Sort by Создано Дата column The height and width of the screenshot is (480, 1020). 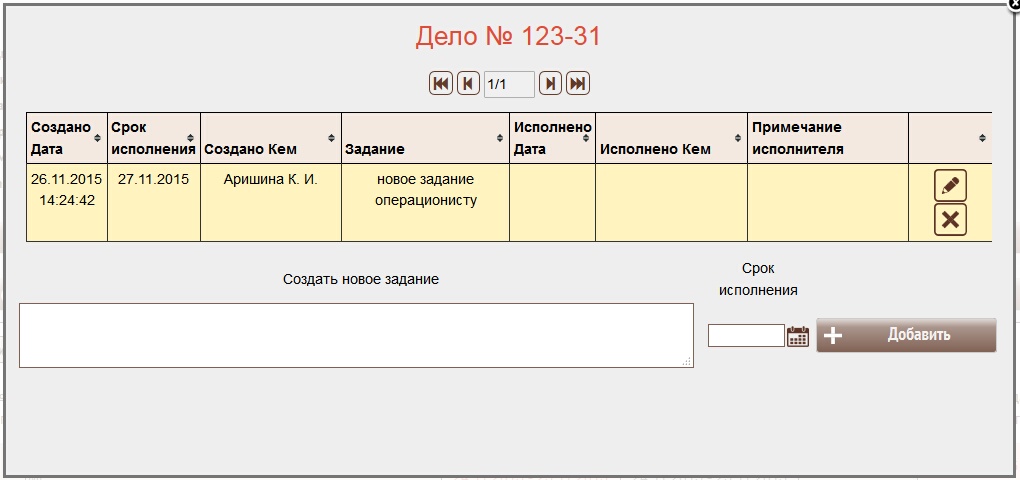tap(66, 138)
